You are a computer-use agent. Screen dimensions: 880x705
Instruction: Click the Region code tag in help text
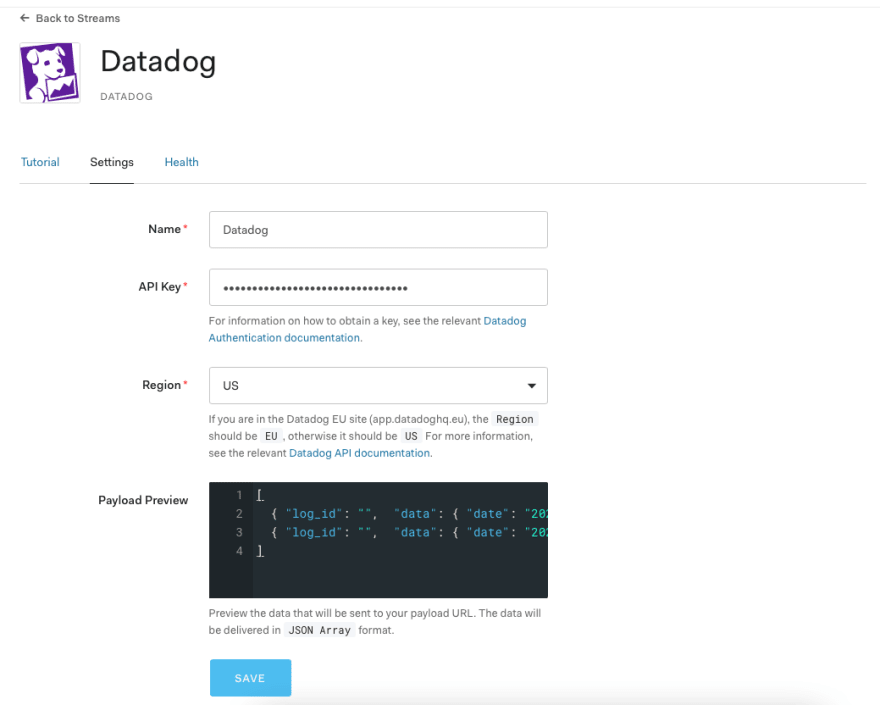tap(515, 419)
